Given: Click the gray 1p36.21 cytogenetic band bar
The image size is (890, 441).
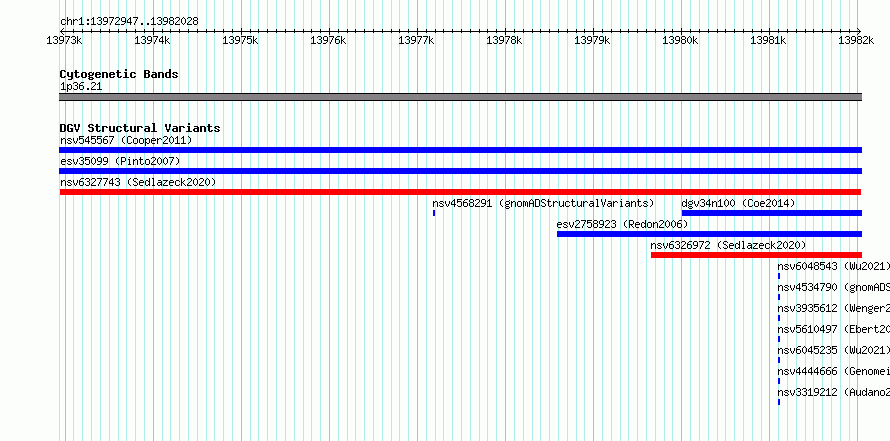Looking at the screenshot, I should 460,97.
